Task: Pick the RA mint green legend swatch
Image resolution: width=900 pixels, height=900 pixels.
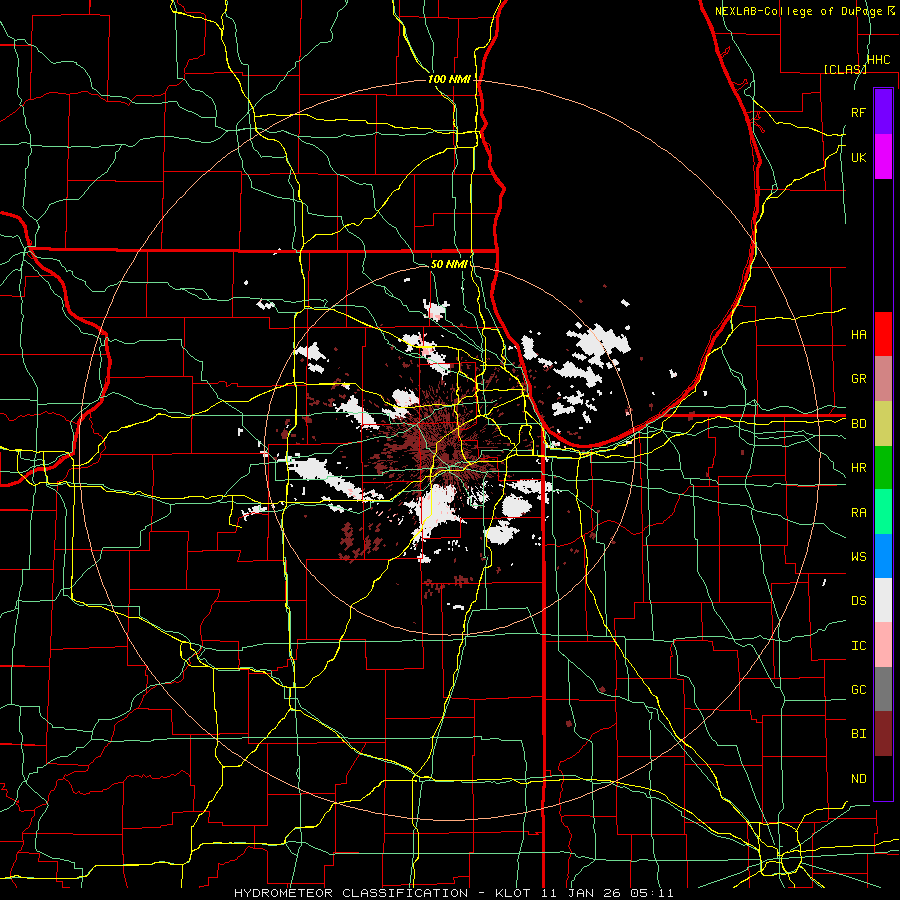Action: point(883,512)
